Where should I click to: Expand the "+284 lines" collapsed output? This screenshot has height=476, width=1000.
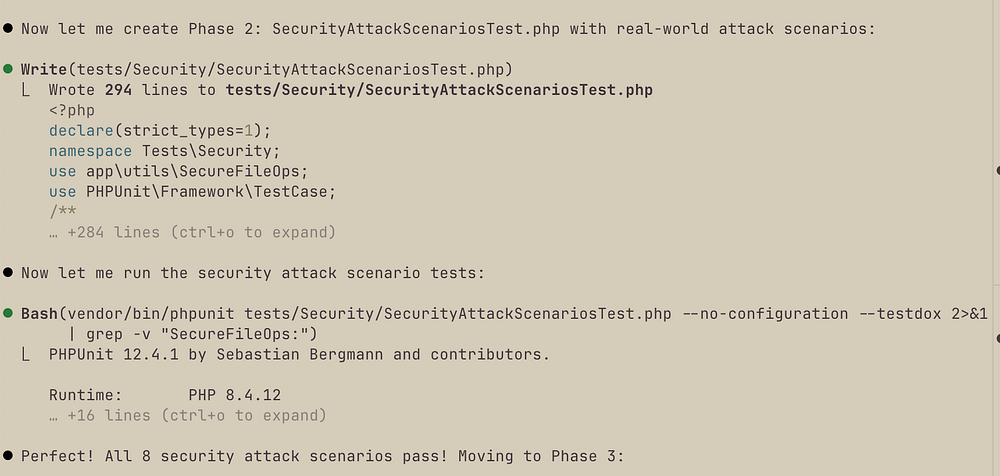coord(192,232)
